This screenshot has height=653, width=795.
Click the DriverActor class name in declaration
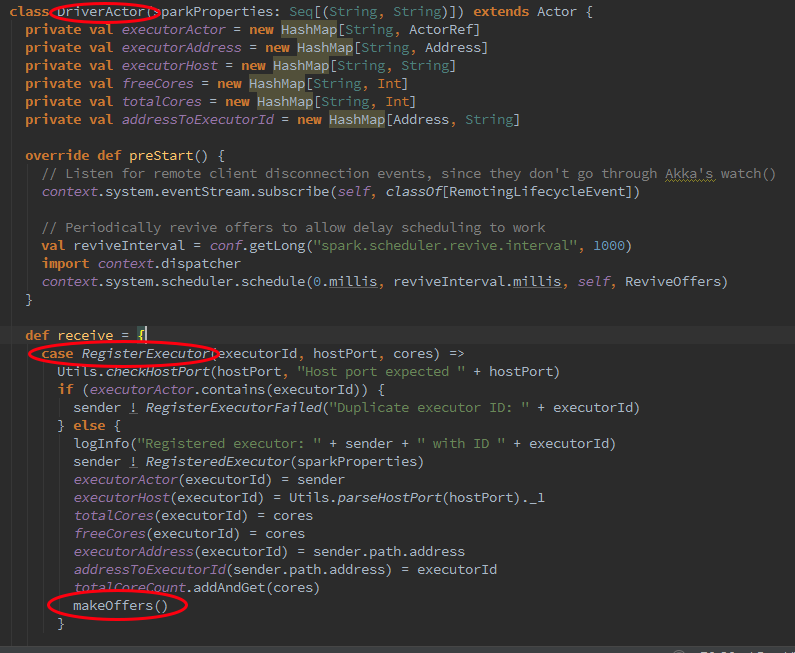point(101,12)
